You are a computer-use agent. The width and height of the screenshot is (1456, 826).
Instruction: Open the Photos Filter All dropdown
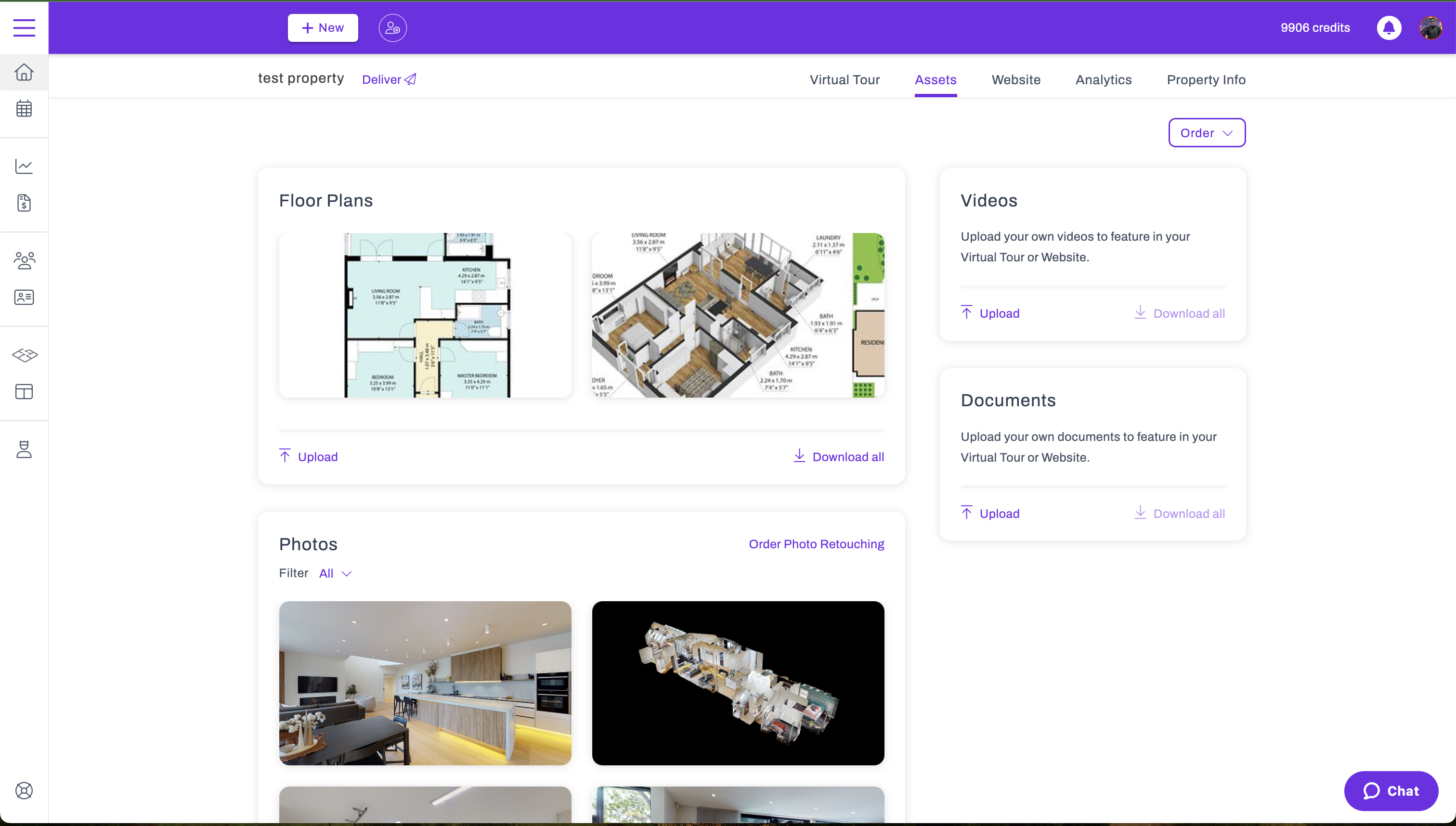tap(335, 574)
